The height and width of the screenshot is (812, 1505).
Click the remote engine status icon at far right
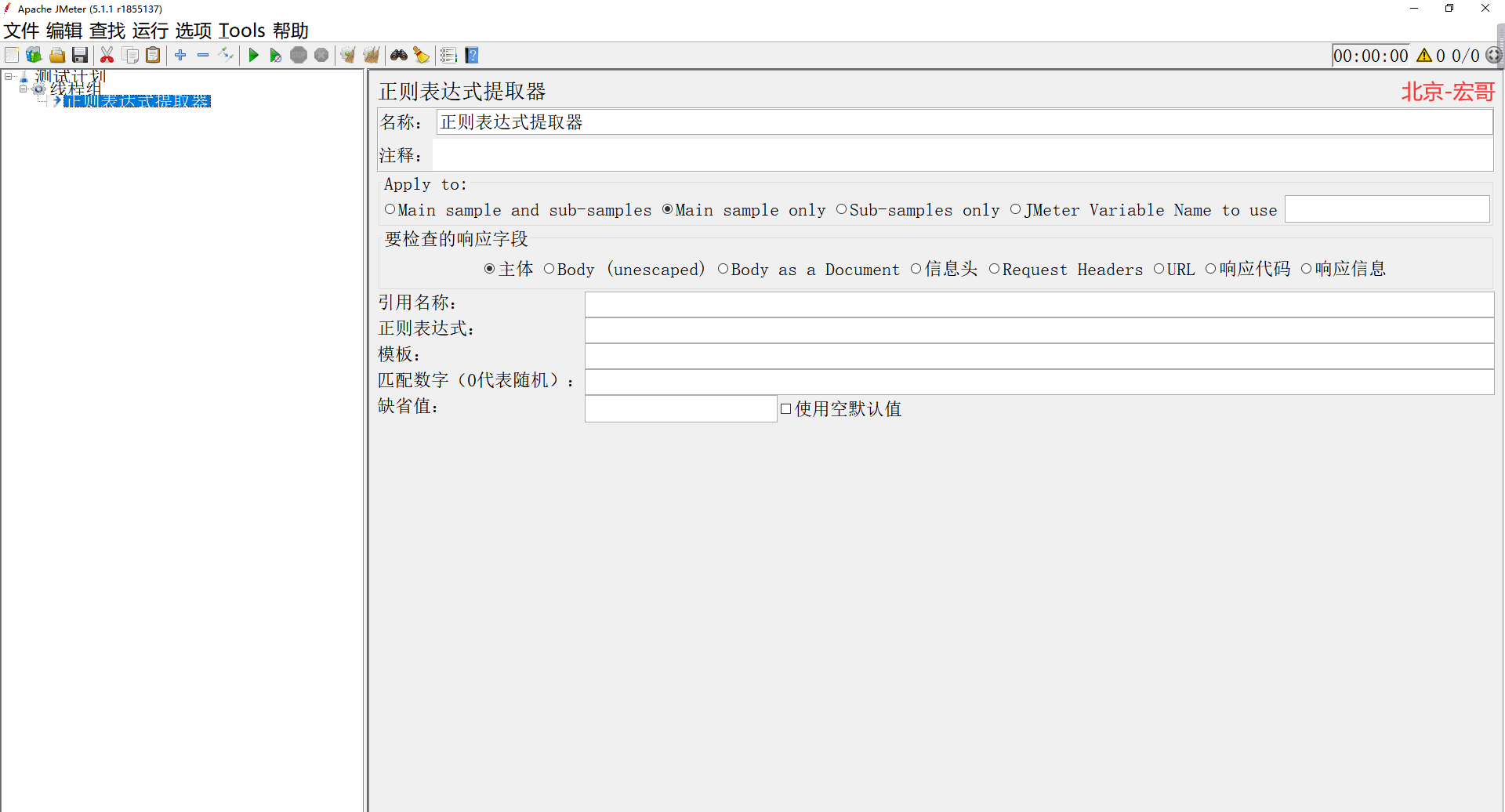click(1494, 56)
